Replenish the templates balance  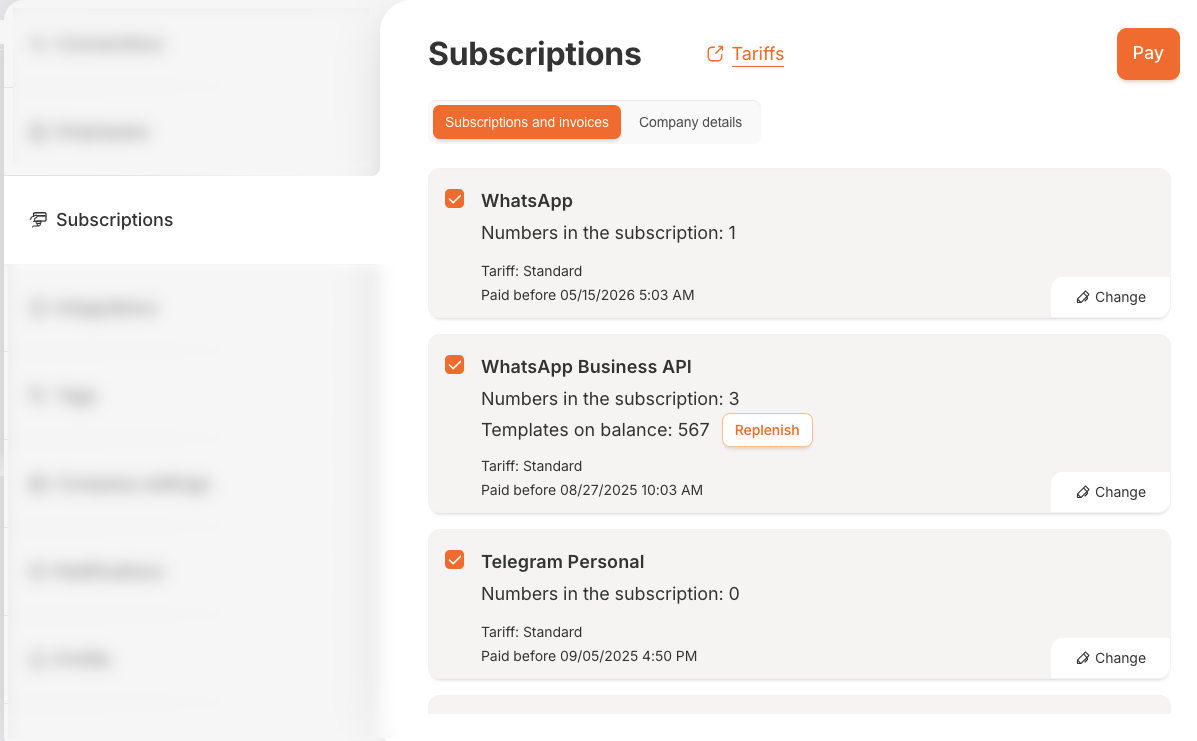point(767,430)
